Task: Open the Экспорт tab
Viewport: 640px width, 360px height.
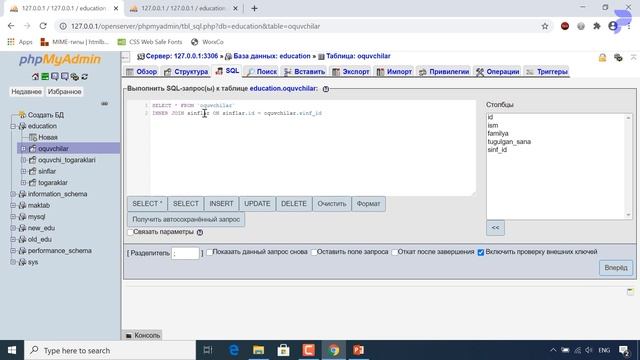Action: click(351, 72)
